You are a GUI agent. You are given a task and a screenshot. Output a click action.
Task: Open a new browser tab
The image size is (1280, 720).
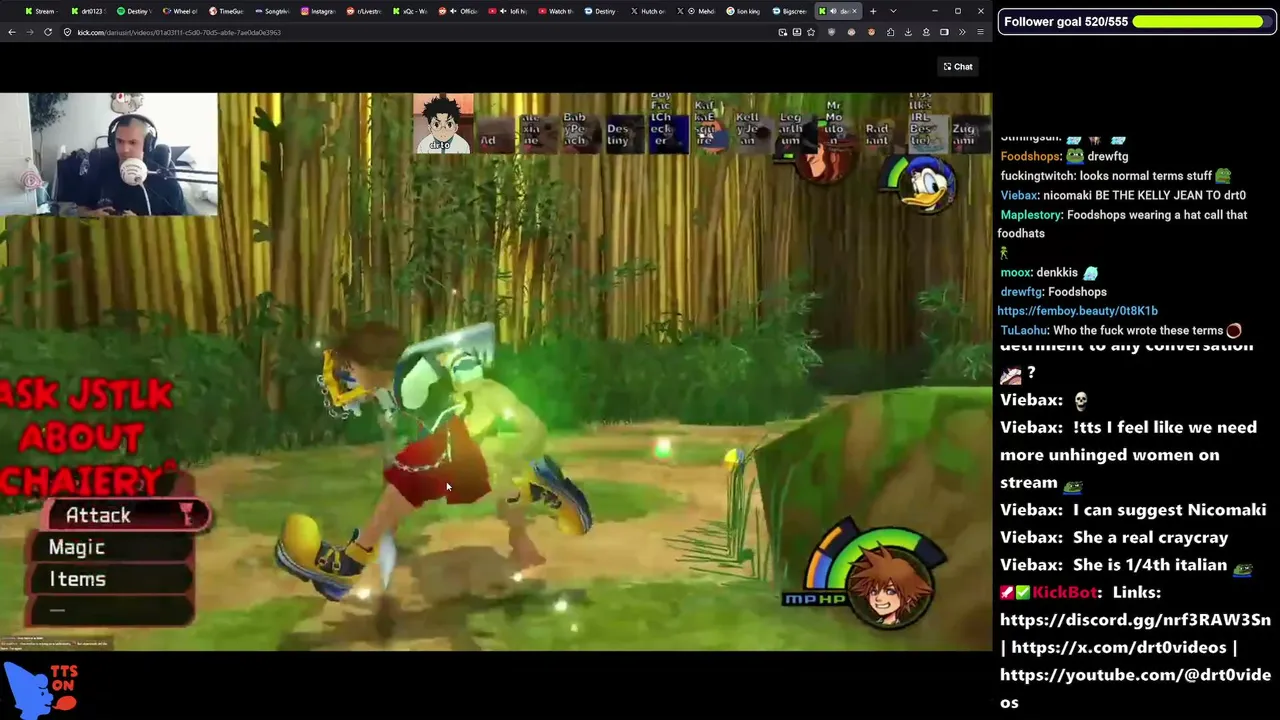[x=873, y=11]
